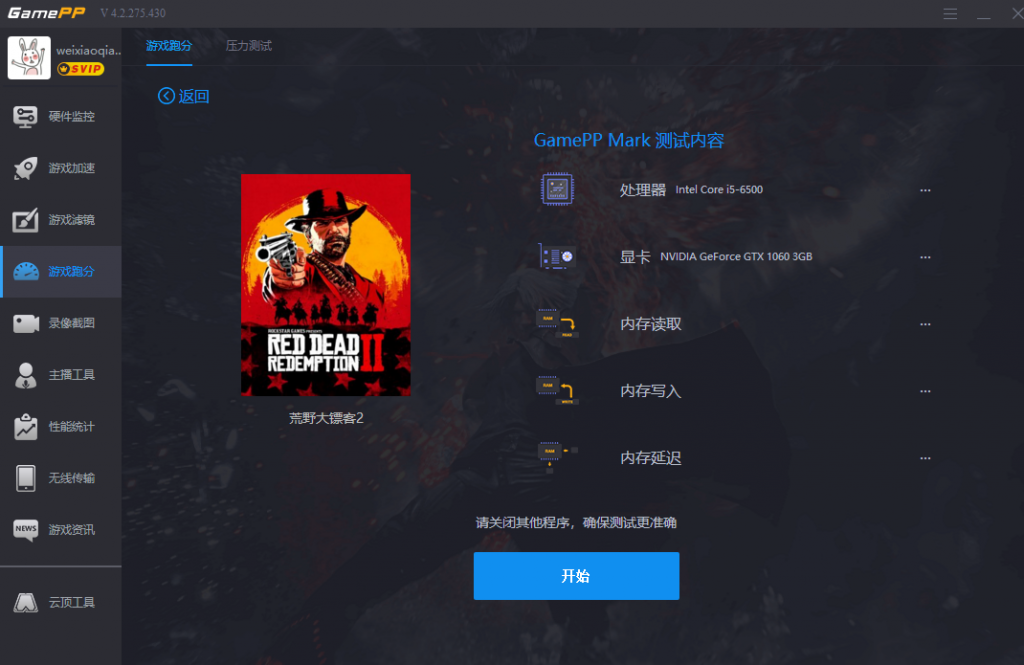Expand the 内存读取 row three-dot menu
This screenshot has height=665, width=1024.
coord(925,324)
